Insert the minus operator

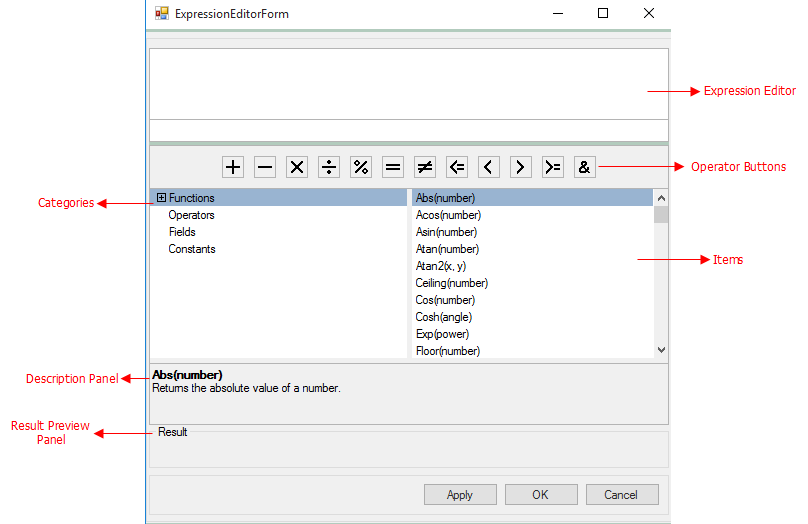(264, 167)
